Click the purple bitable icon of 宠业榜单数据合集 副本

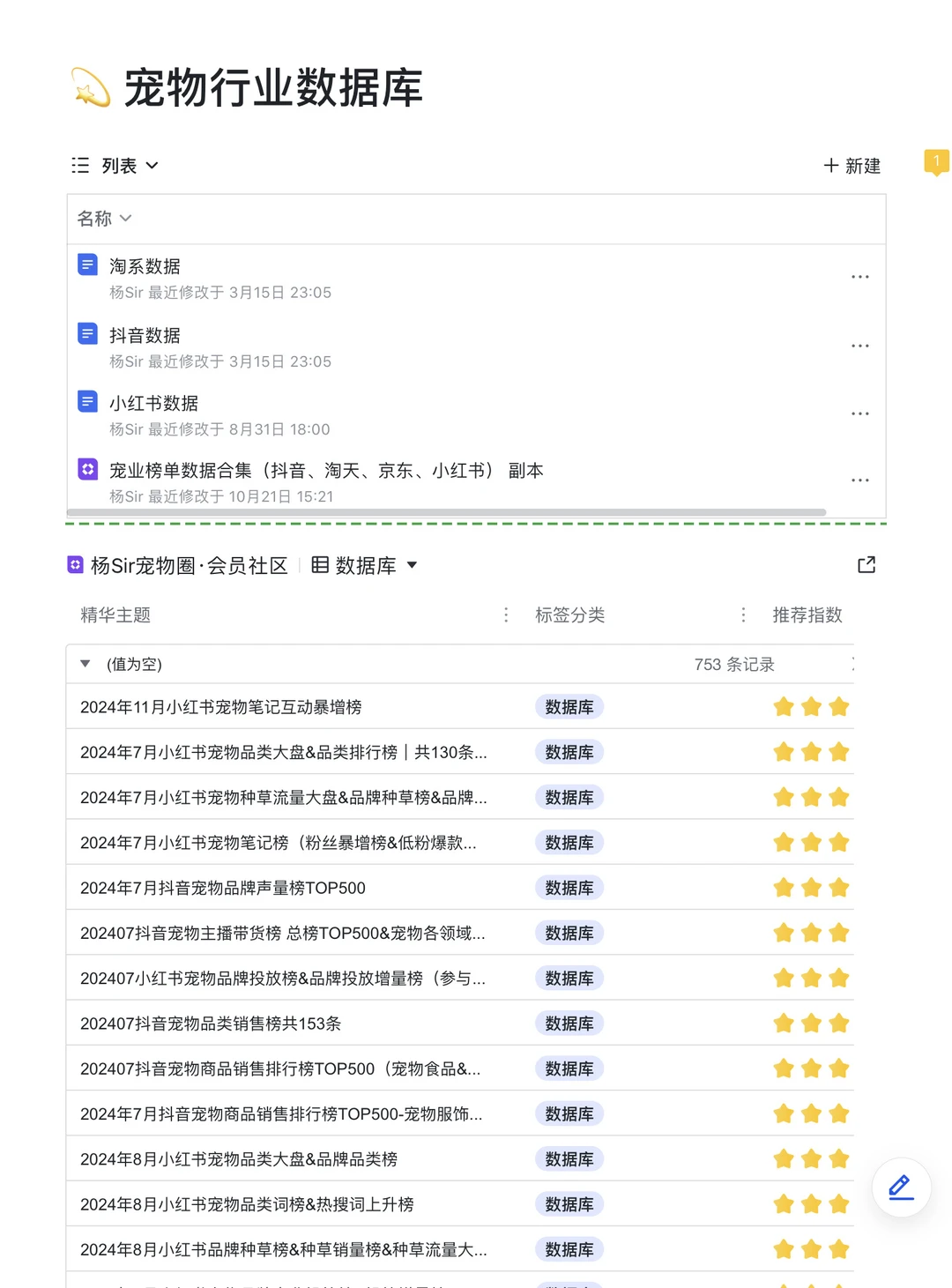pyautogui.click(x=87, y=469)
